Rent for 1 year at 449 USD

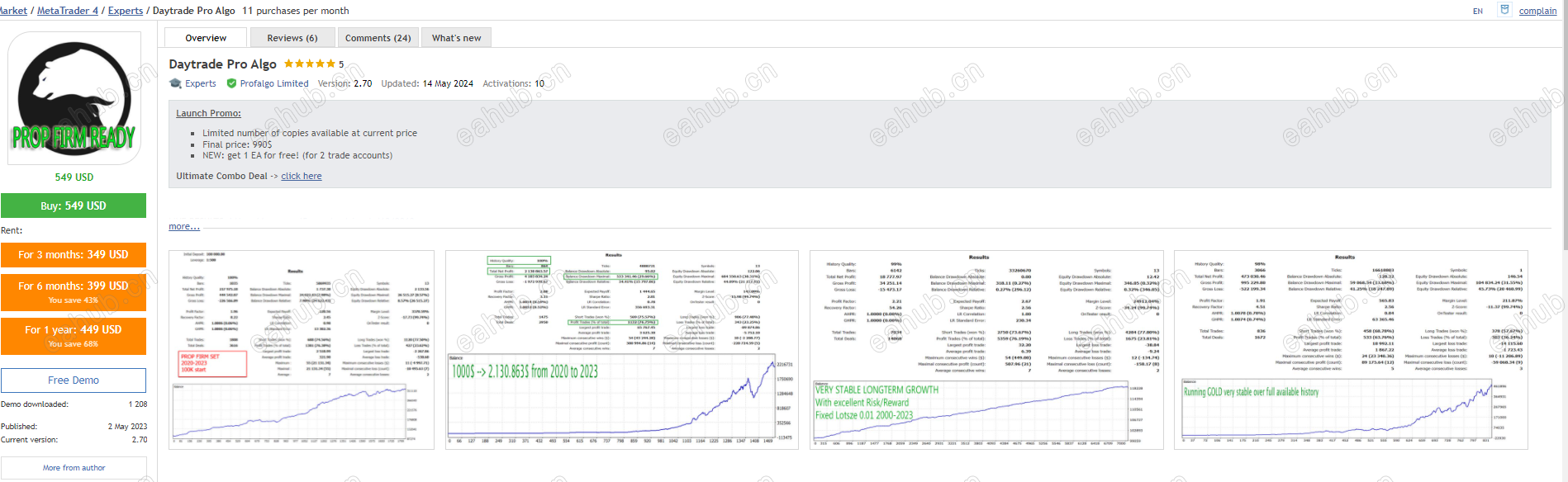pos(74,336)
